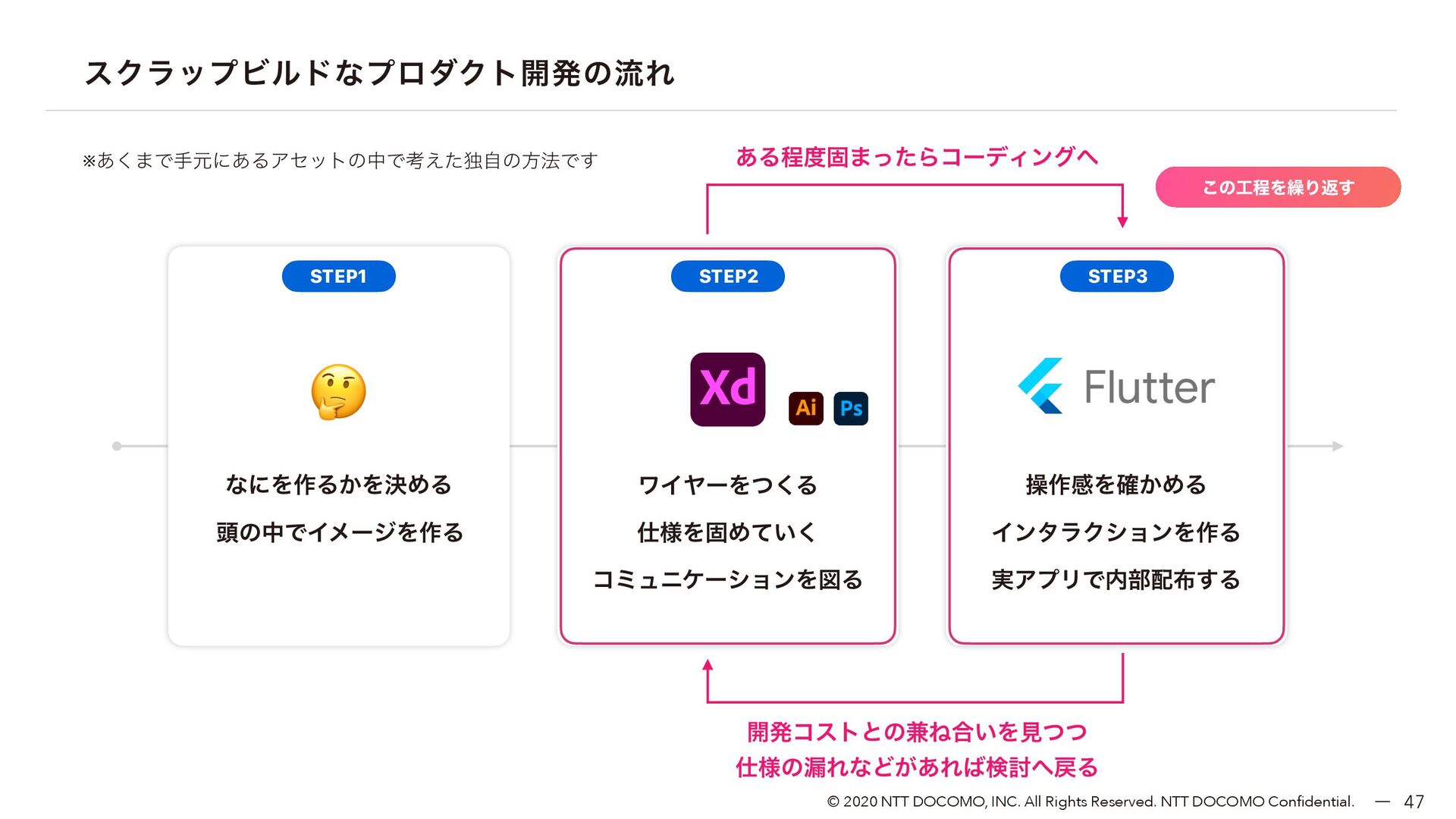Click the Photoshop Ps icon
This screenshot has height=819, width=1456.
[851, 408]
